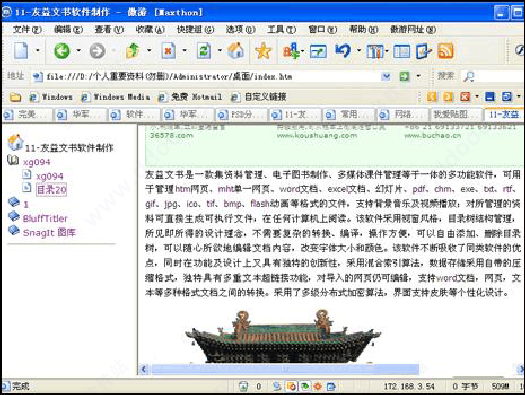Open dropdown next to green Go button
525x395 pixels.
tap(419, 76)
